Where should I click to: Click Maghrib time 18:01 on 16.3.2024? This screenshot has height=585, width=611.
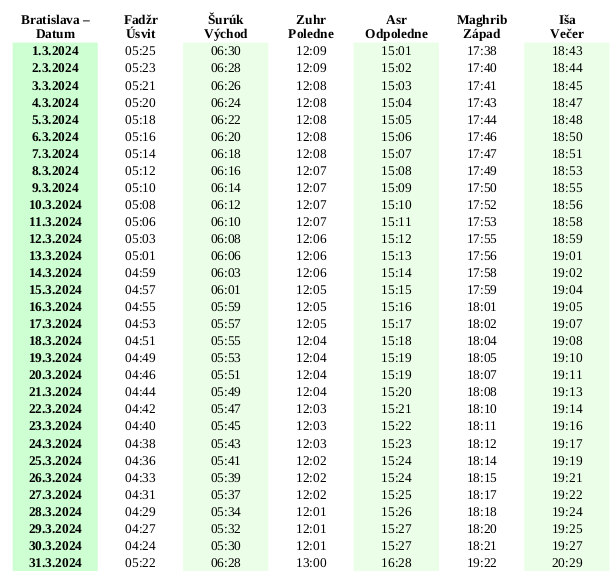[482, 307]
